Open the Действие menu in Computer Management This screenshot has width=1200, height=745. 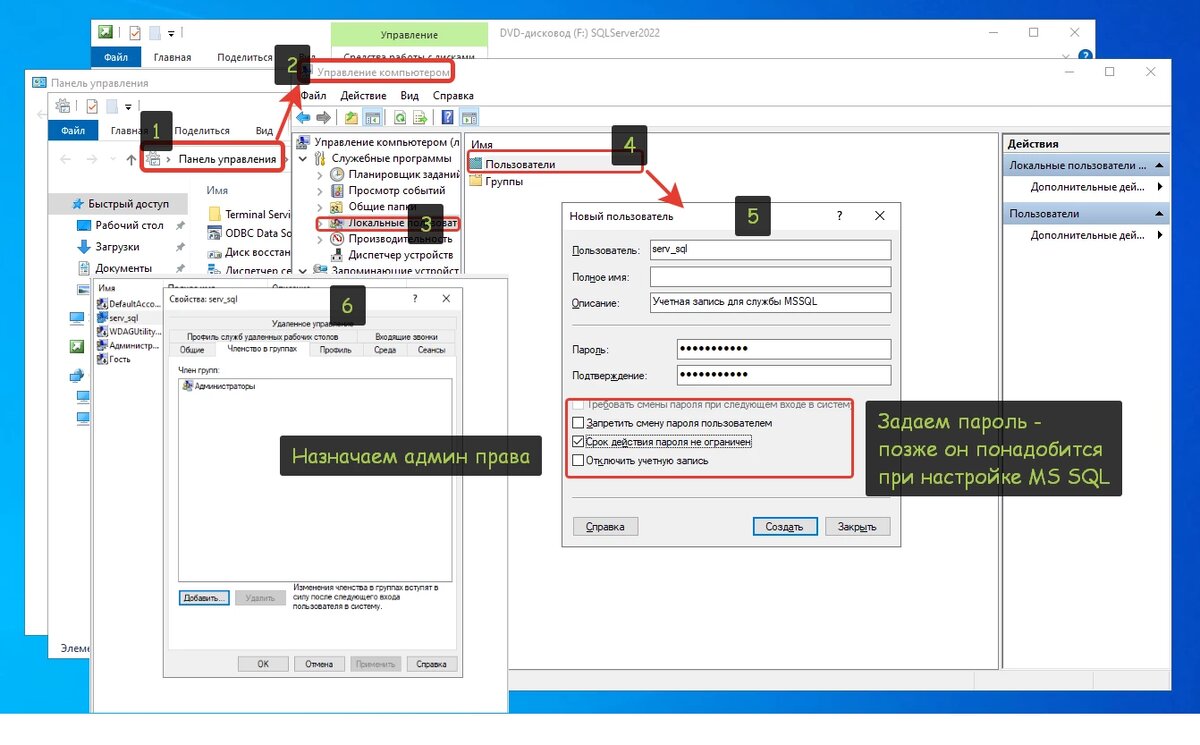click(363, 95)
